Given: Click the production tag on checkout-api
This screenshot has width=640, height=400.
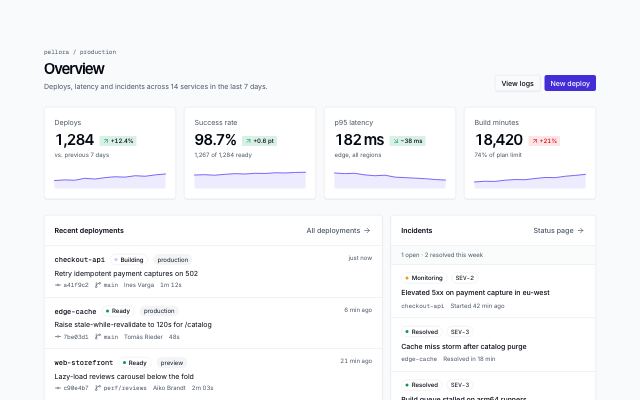Looking at the screenshot, I should click(x=173, y=260).
